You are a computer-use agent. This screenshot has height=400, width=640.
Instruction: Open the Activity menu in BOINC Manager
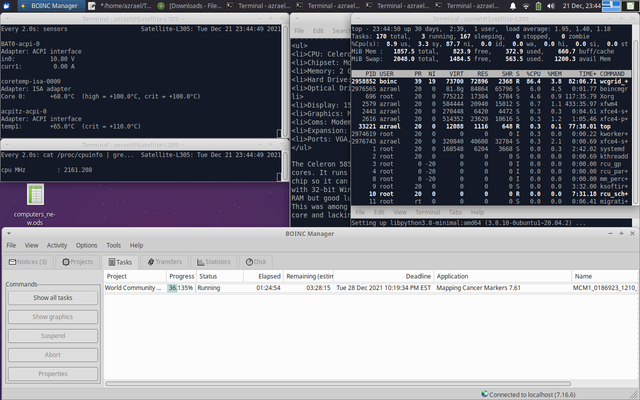point(57,245)
